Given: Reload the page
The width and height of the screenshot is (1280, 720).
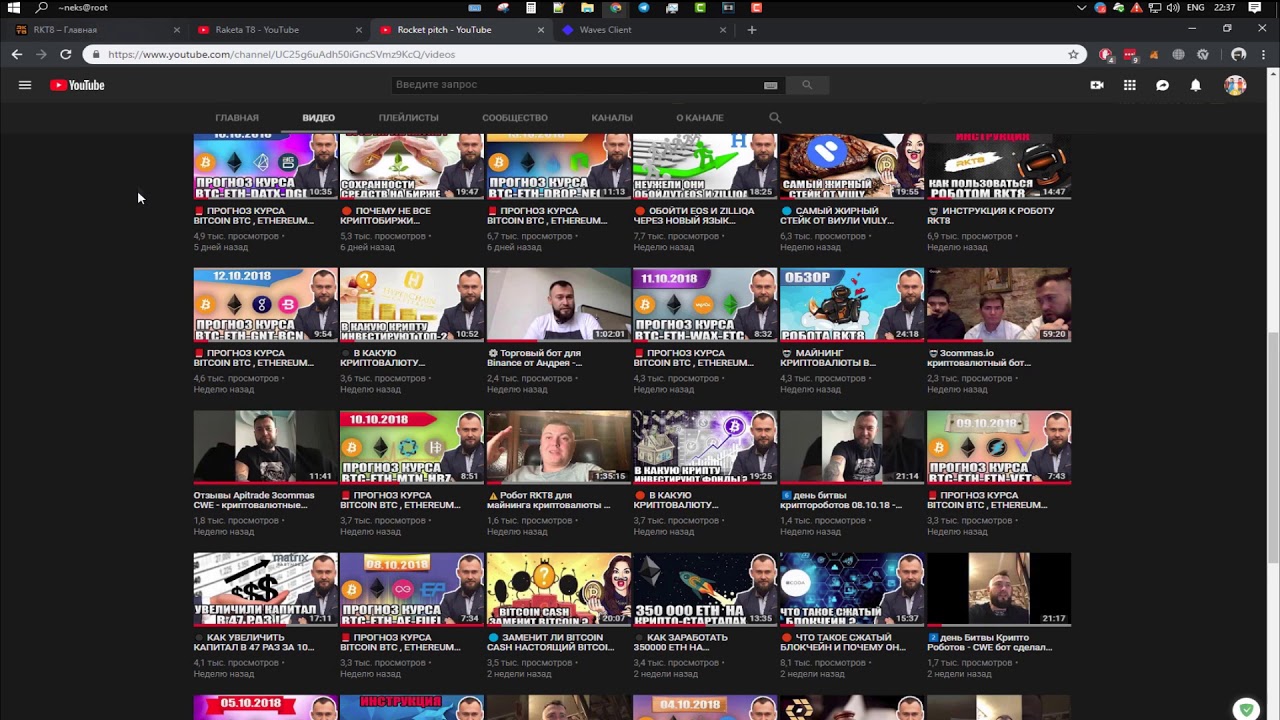Looking at the screenshot, I should pyautogui.click(x=66, y=54).
